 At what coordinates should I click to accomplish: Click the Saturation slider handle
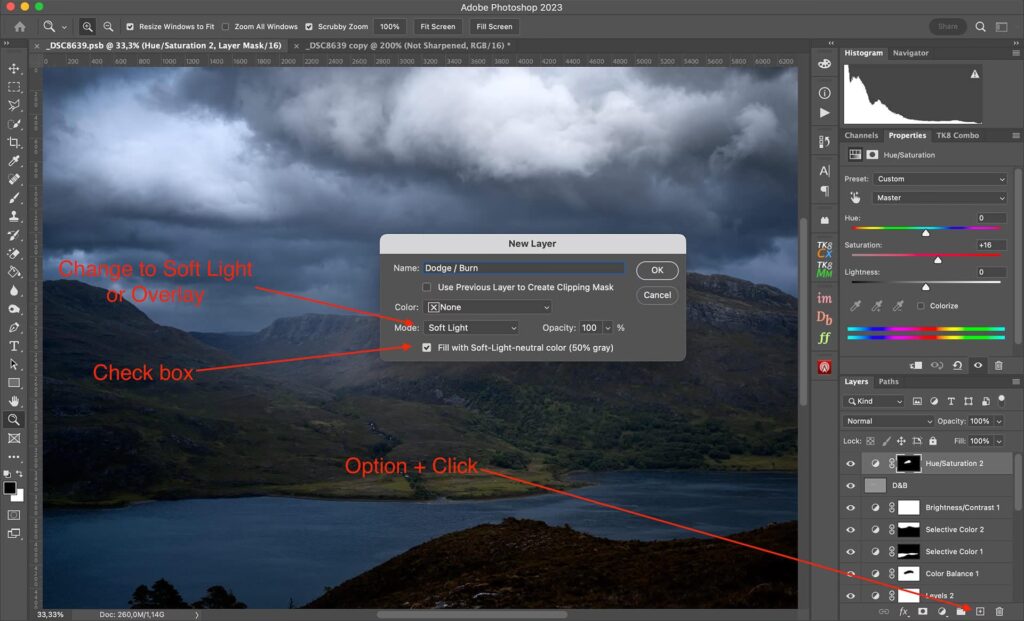[x=937, y=259]
